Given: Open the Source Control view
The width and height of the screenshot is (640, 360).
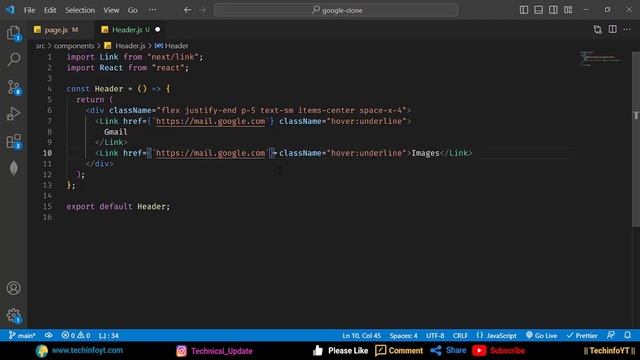Looking at the screenshot, I should coord(14,87).
